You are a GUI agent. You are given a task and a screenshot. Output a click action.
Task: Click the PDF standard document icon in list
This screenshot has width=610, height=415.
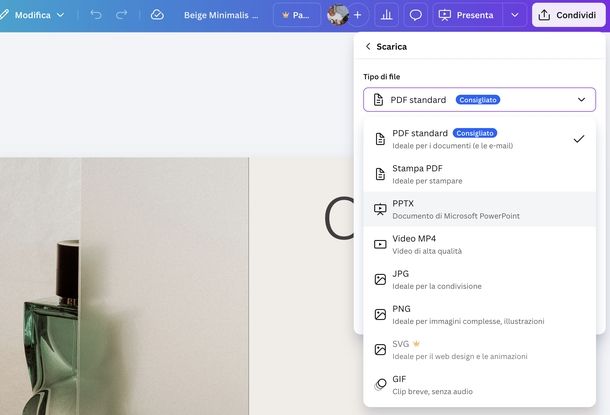380,139
